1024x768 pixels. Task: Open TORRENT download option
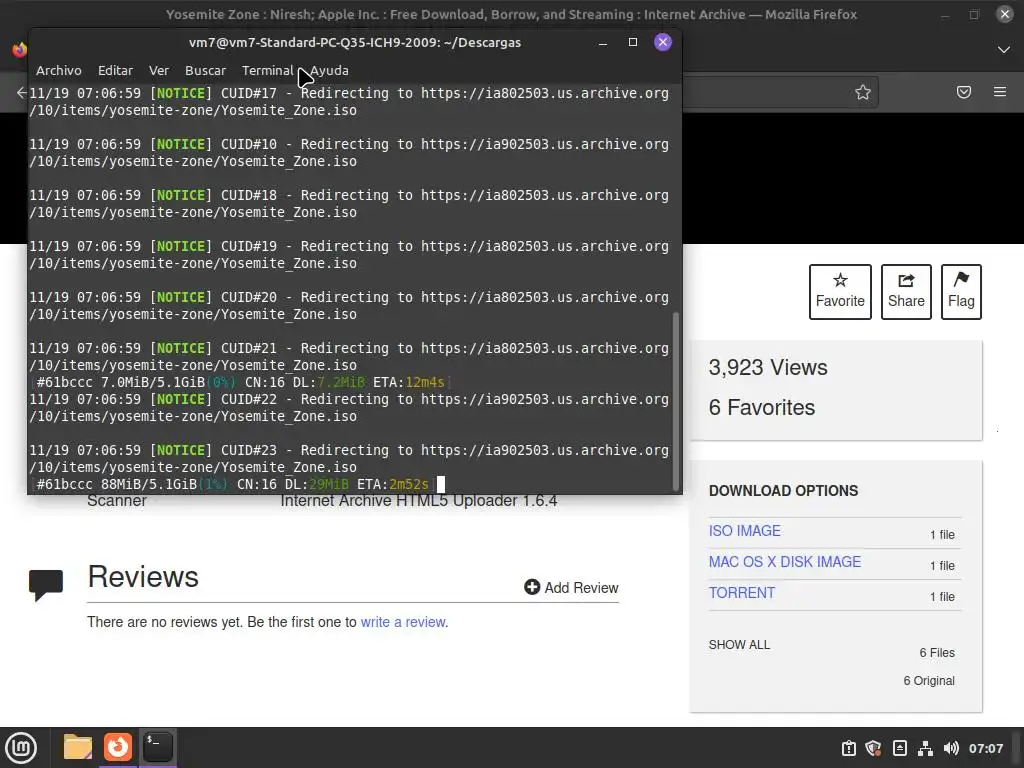click(742, 593)
